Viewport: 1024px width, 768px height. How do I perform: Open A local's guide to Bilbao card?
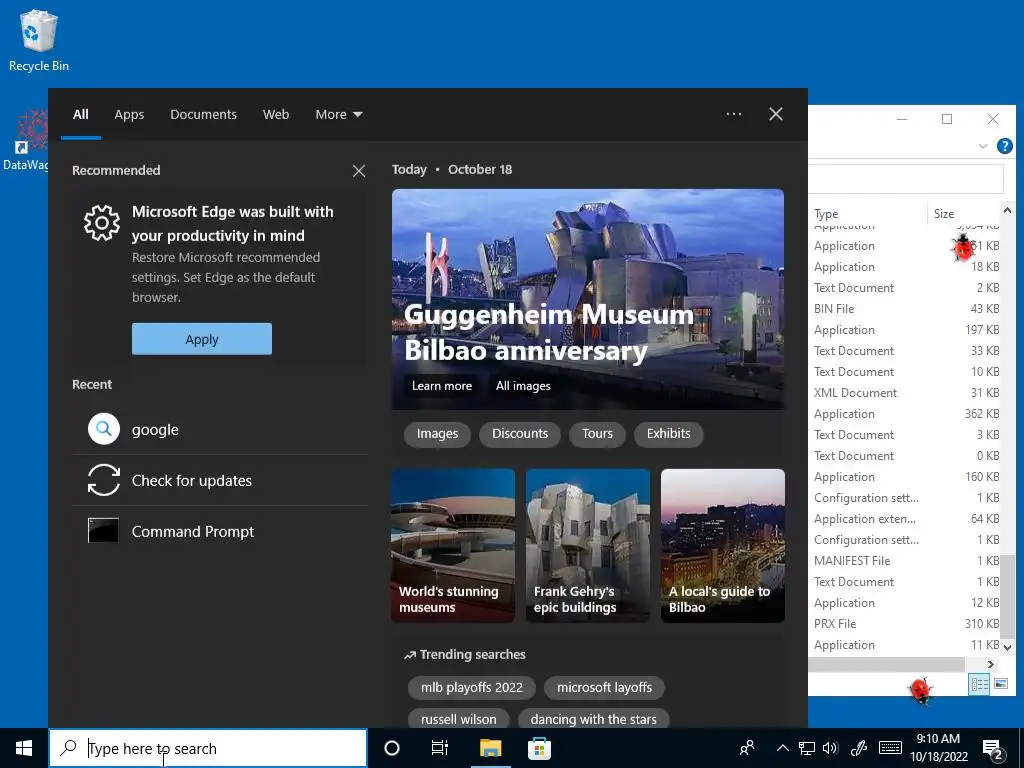click(x=723, y=545)
